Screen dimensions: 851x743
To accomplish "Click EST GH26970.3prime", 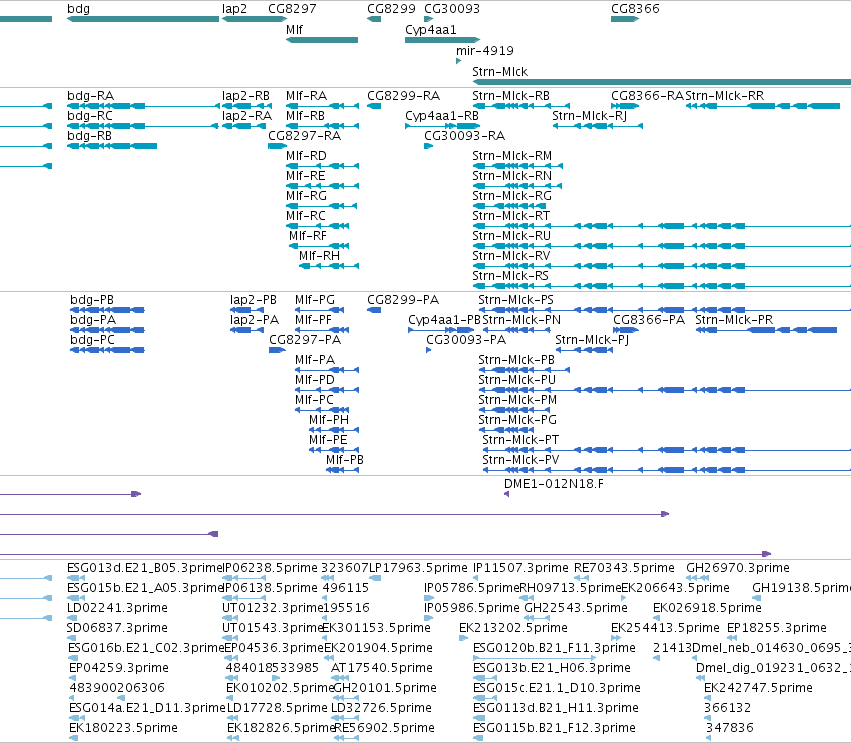I will [x=738, y=568].
